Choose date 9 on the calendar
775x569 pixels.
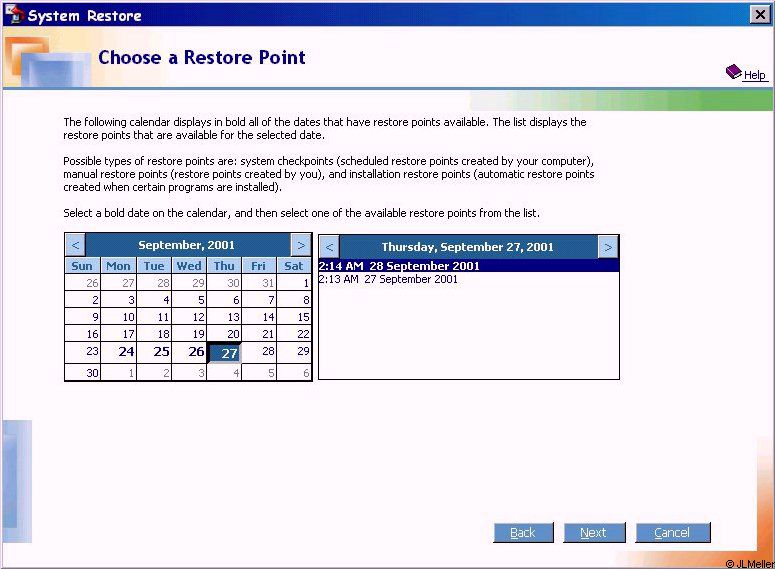tap(83, 317)
